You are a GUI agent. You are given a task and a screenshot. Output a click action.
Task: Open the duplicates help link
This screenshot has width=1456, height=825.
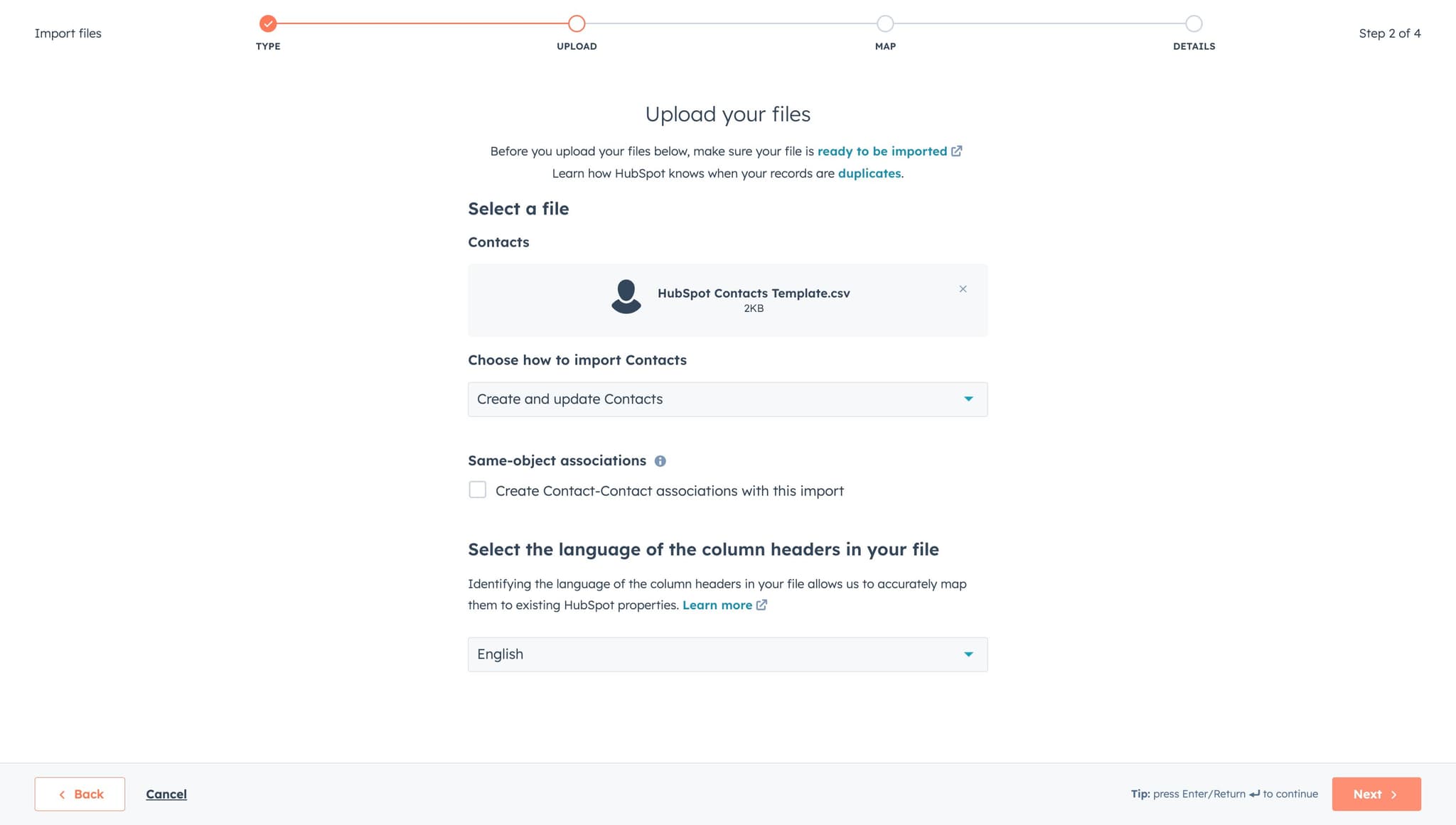(x=869, y=173)
